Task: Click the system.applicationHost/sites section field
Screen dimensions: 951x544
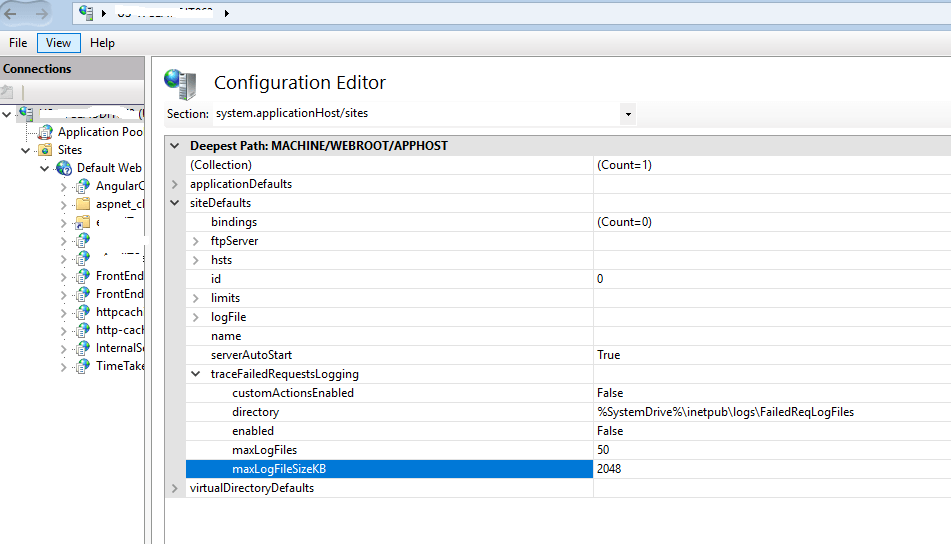Action: (415, 113)
